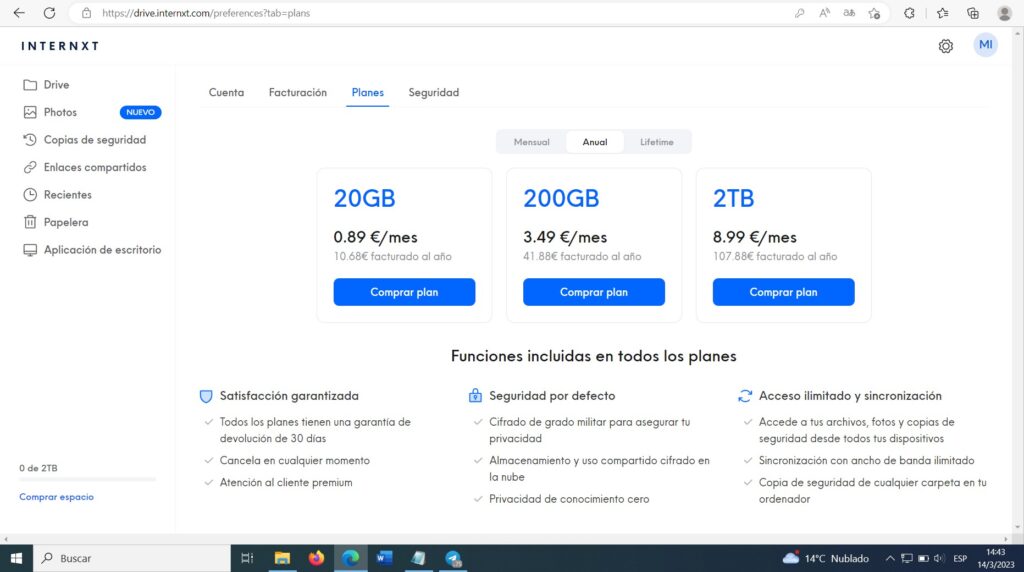Open Papelera trash section
Screen dimensions: 1024x572
[x=56, y=222]
